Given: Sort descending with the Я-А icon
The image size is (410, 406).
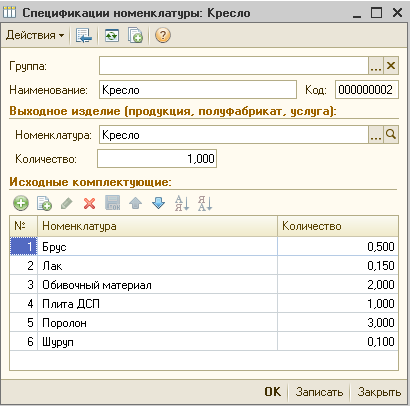Looking at the screenshot, I should pos(205,203).
